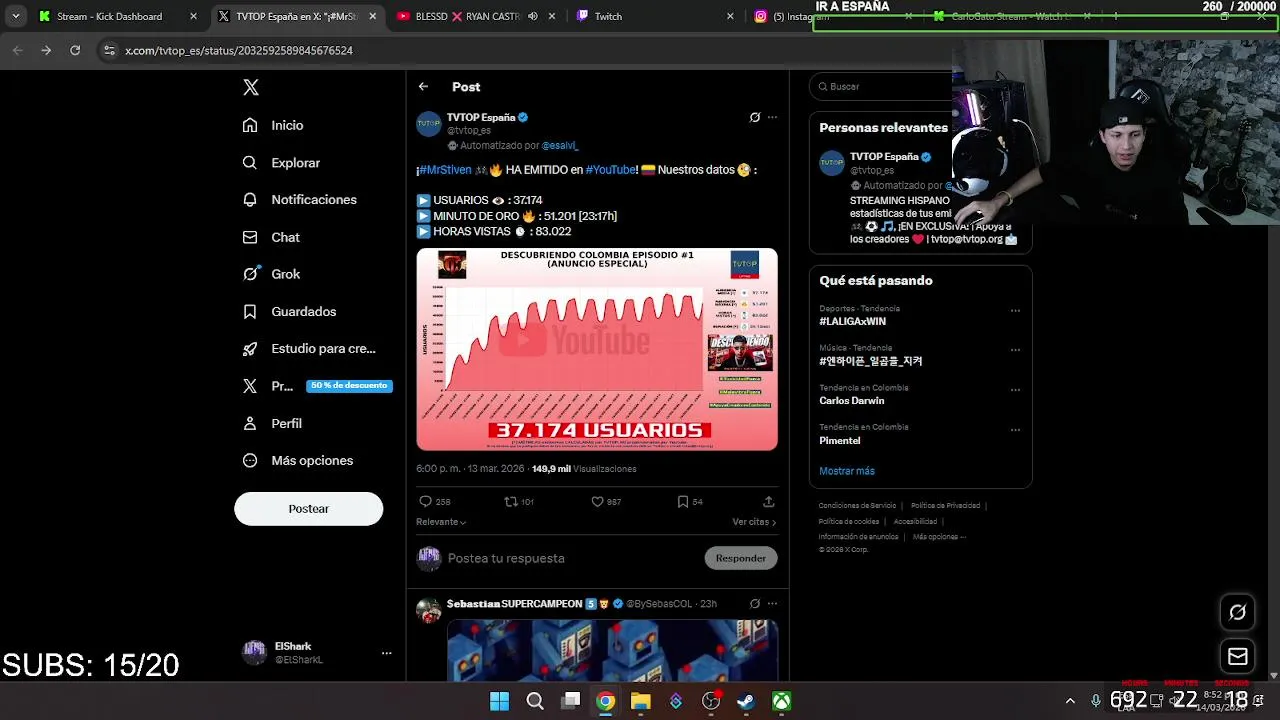Click repost icon with 101 reposts

[x=511, y=501]
